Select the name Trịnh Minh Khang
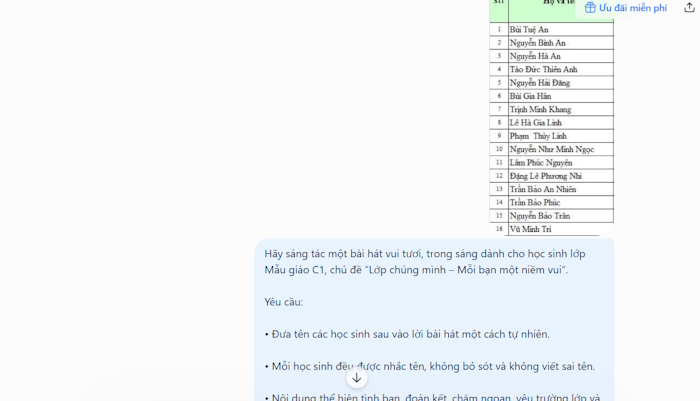Image resolution: width=700 pixels, height=401 pixels. tap(540, 109)
